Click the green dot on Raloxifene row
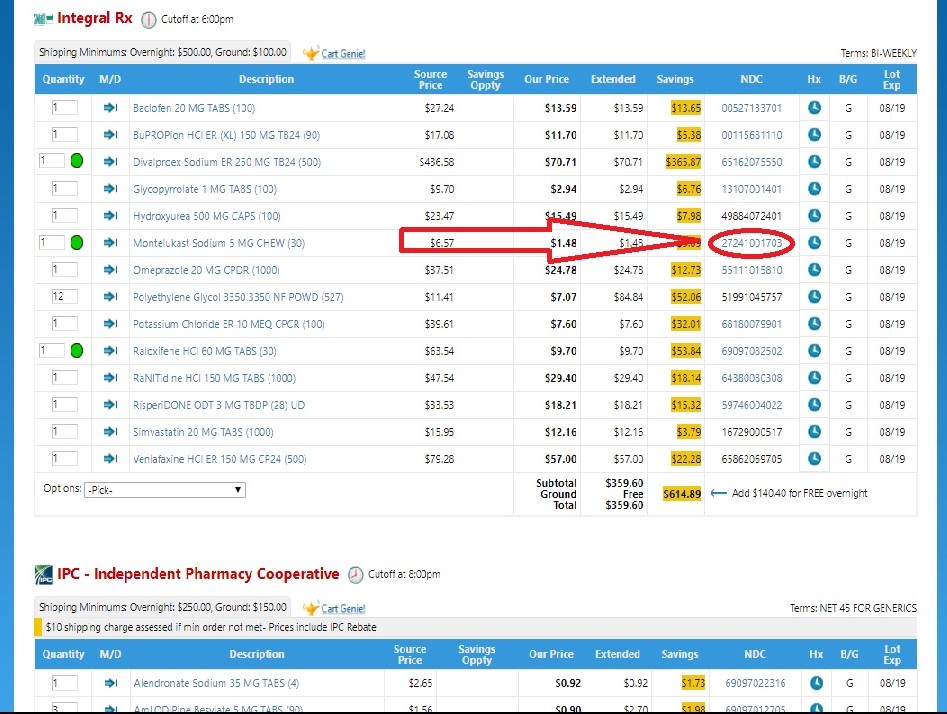 click(x=77, y=350)
